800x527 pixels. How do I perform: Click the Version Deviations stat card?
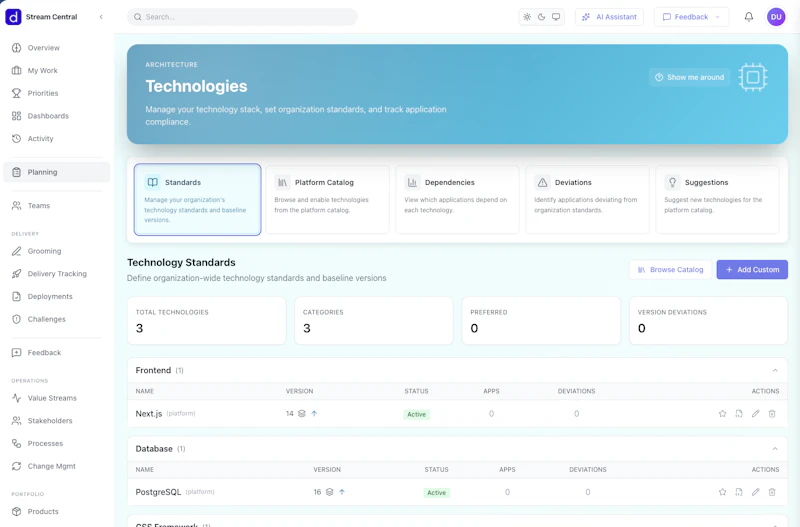click(709, 321)
